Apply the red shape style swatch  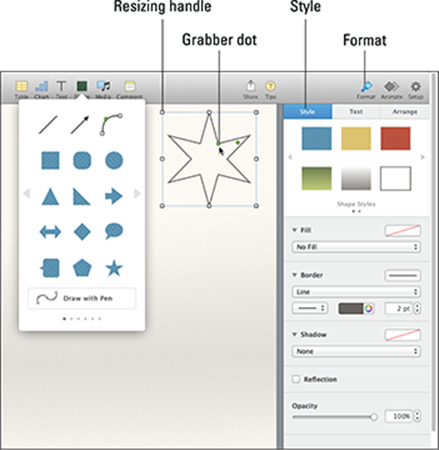(395, 138)
